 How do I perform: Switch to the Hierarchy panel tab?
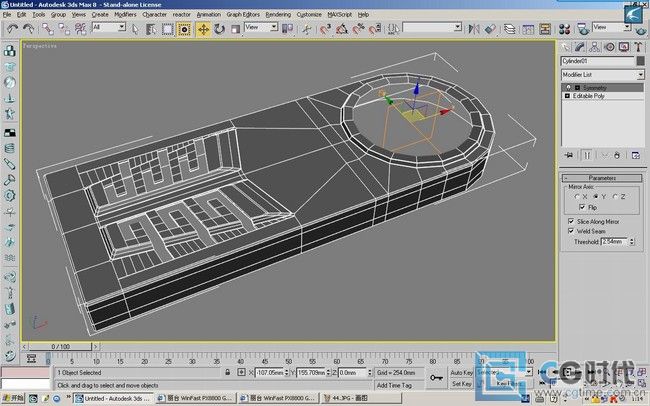(594, 47)
